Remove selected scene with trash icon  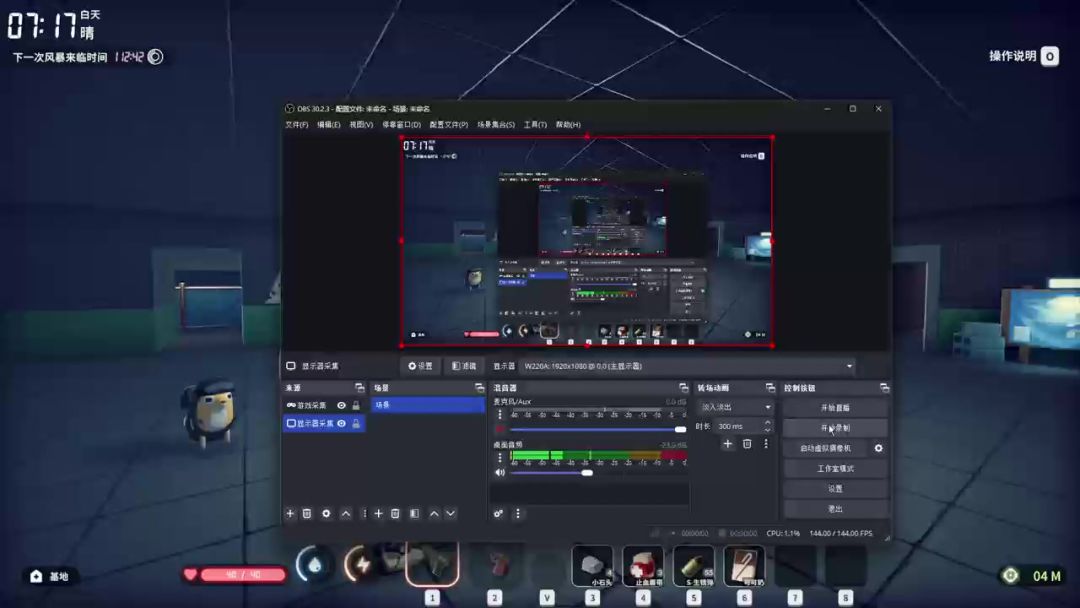pyautogui.click(x=395, y=514)
